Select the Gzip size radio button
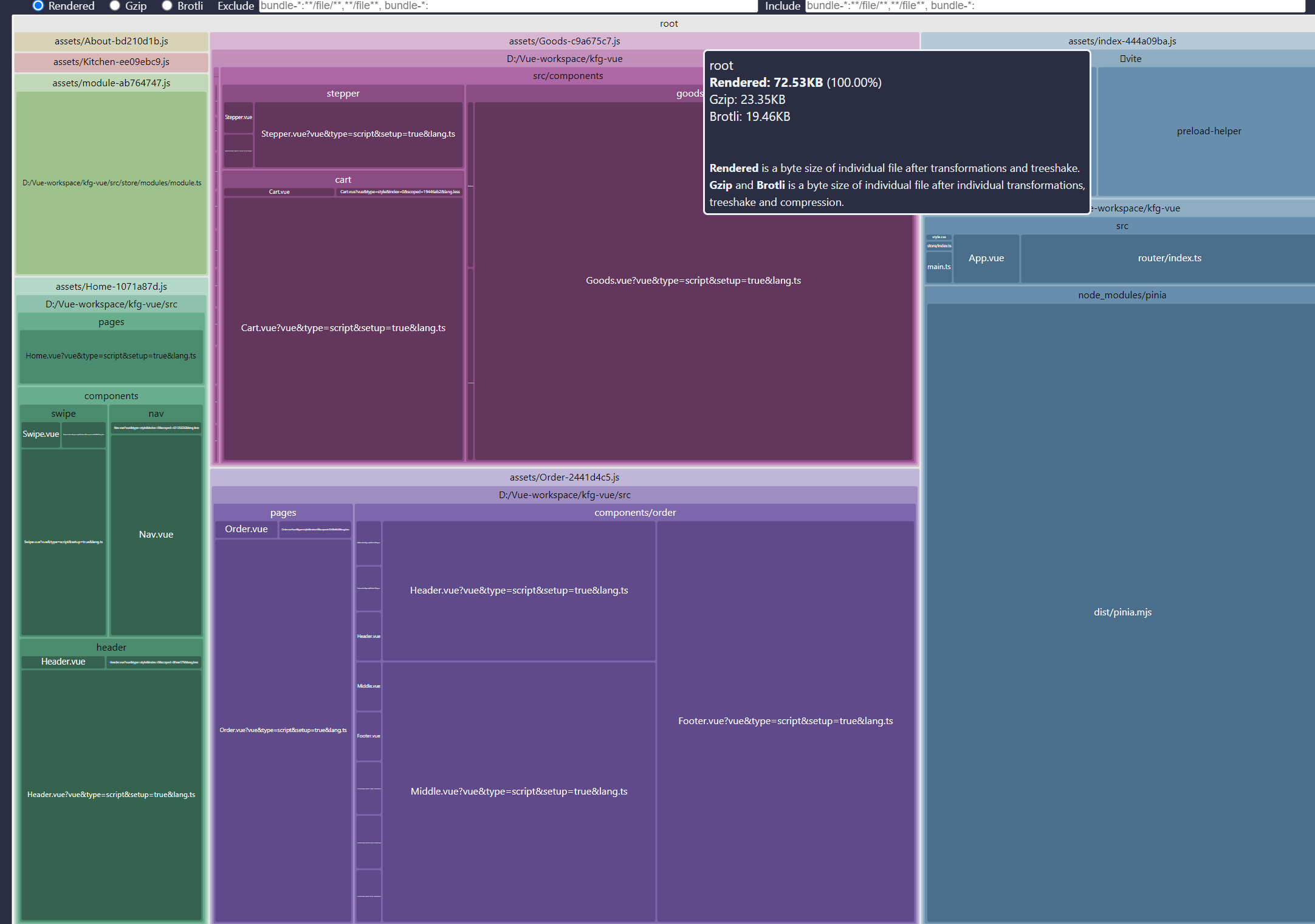The image size is (1315, 924). coord(115,5)
